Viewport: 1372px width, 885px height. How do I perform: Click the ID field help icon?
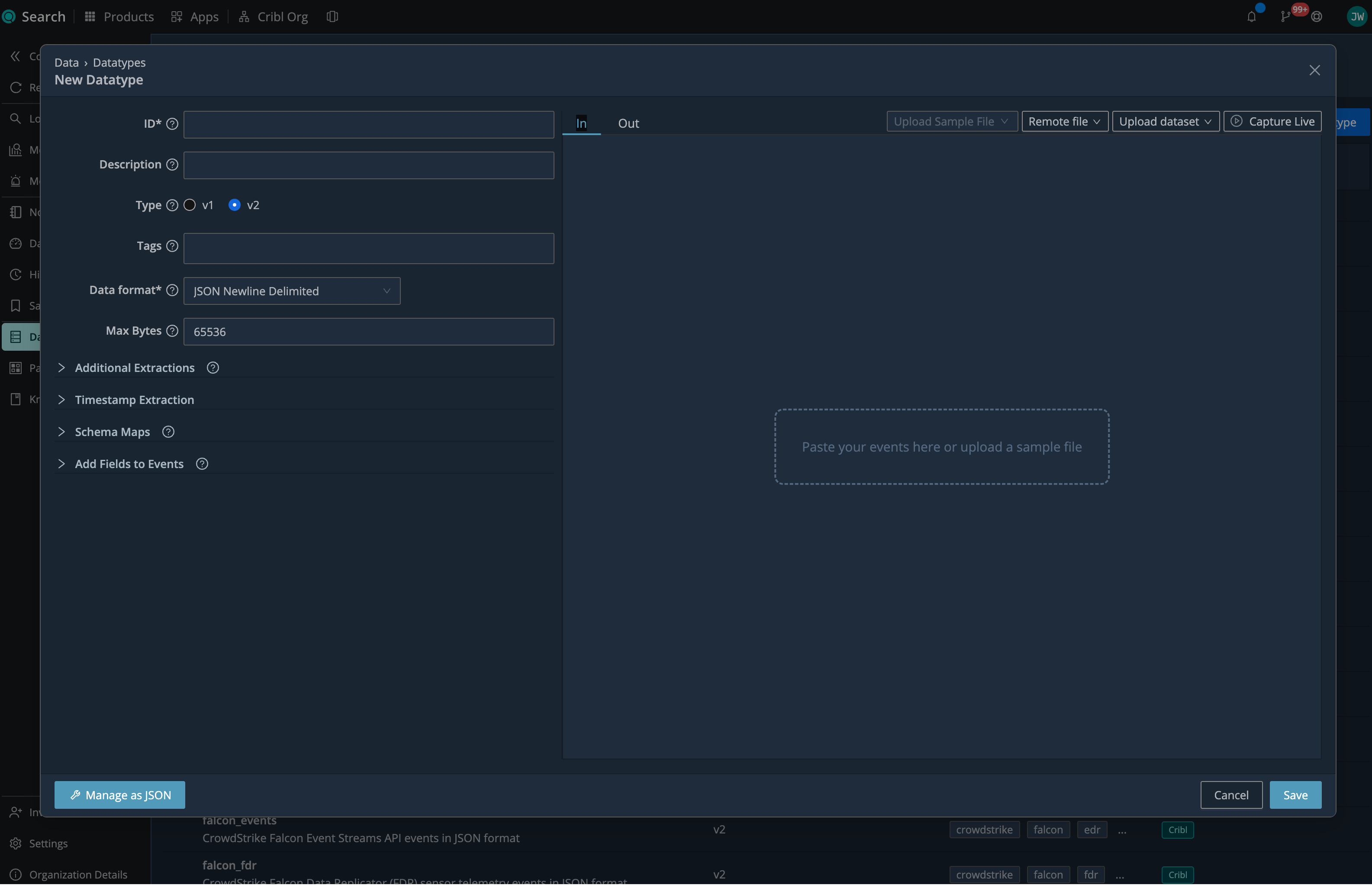[172, 124]
